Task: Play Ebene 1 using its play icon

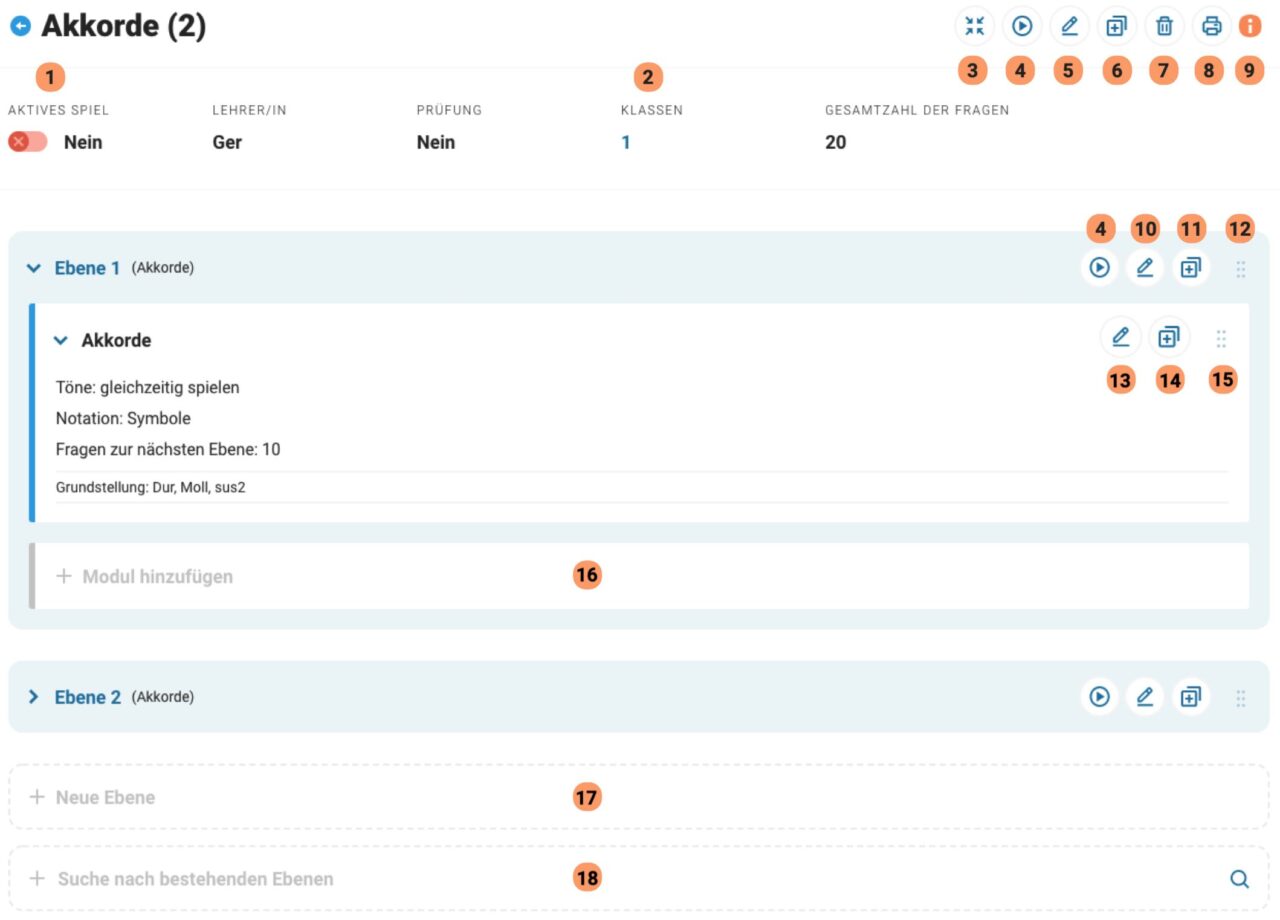Action: (x=1100, y=268)
